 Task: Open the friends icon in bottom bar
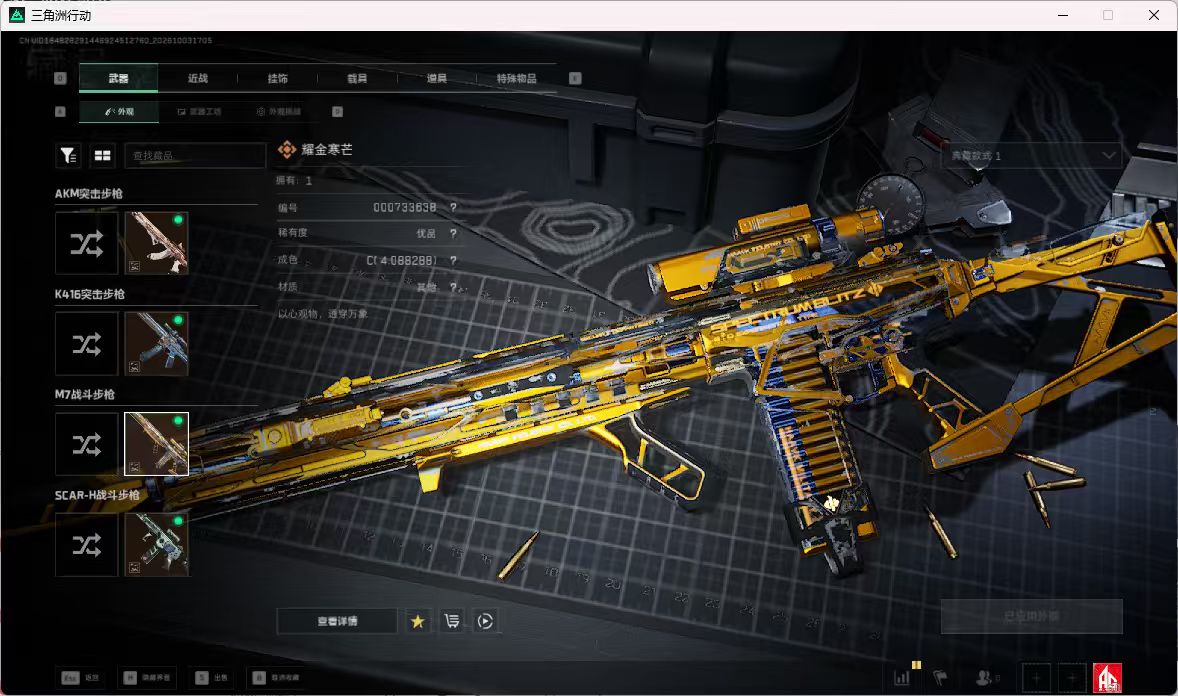pyautogui.click(x=983, y=678)
